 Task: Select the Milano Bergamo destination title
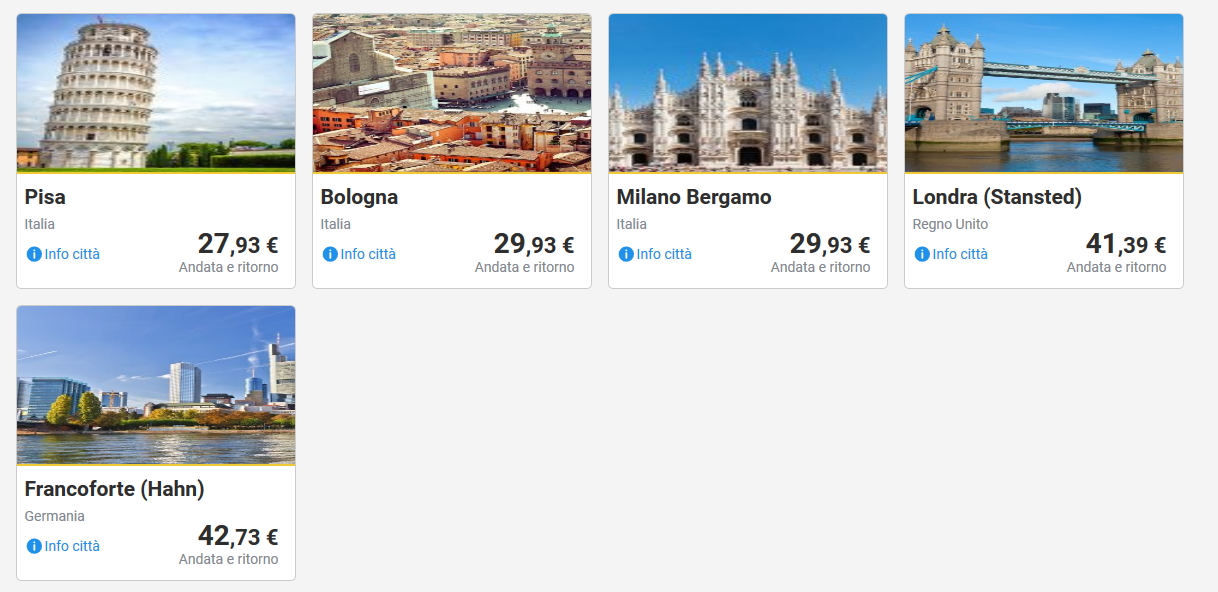tap(694, 197)
